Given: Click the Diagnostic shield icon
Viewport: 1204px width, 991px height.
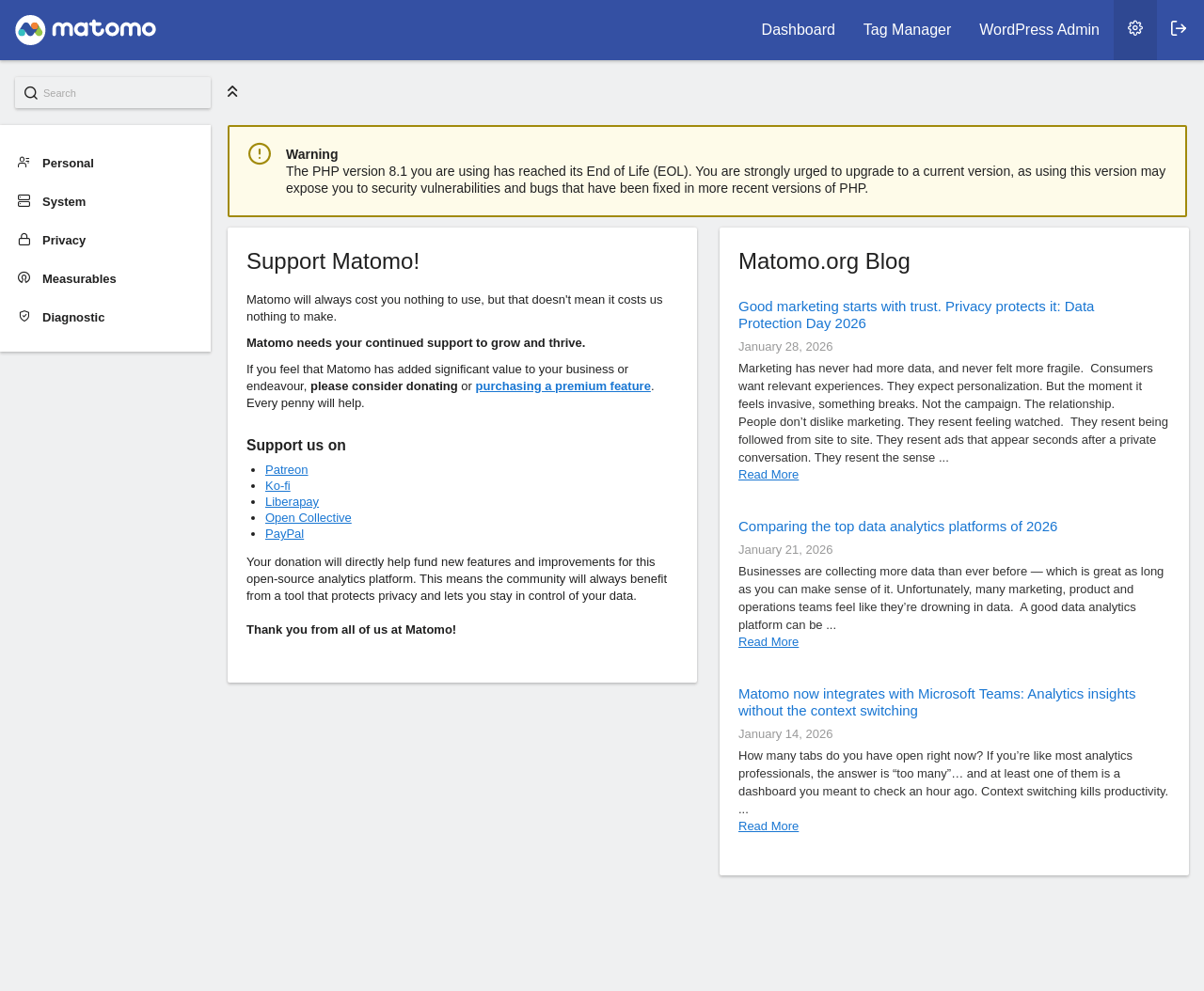Looking at the screenshot, I should click(24, 317).
